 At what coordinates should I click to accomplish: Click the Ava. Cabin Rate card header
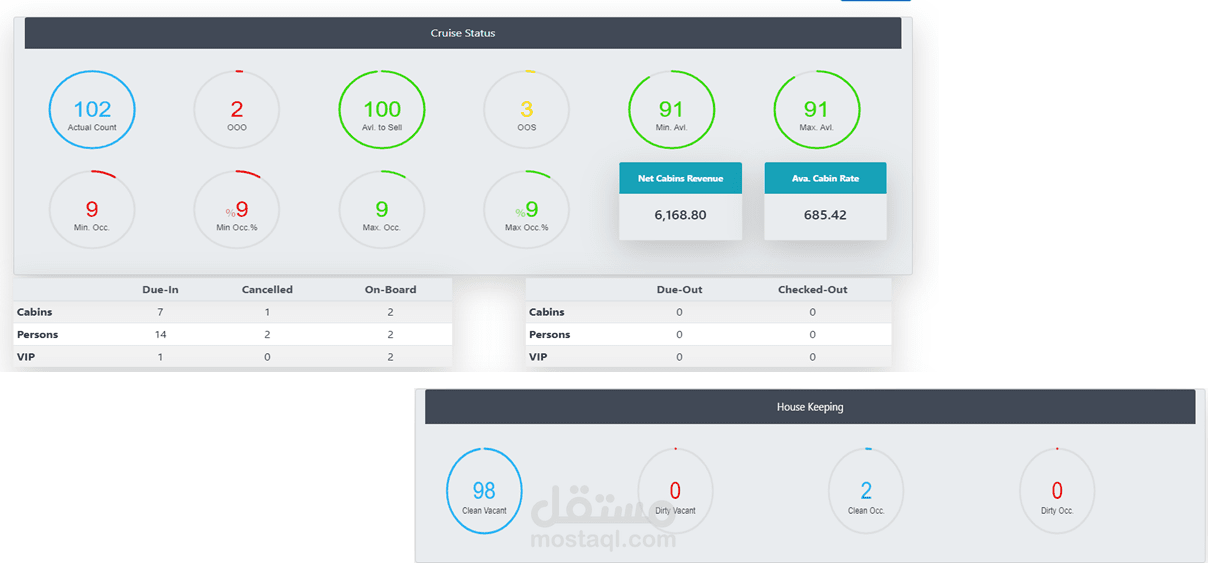tap(826, 178)
